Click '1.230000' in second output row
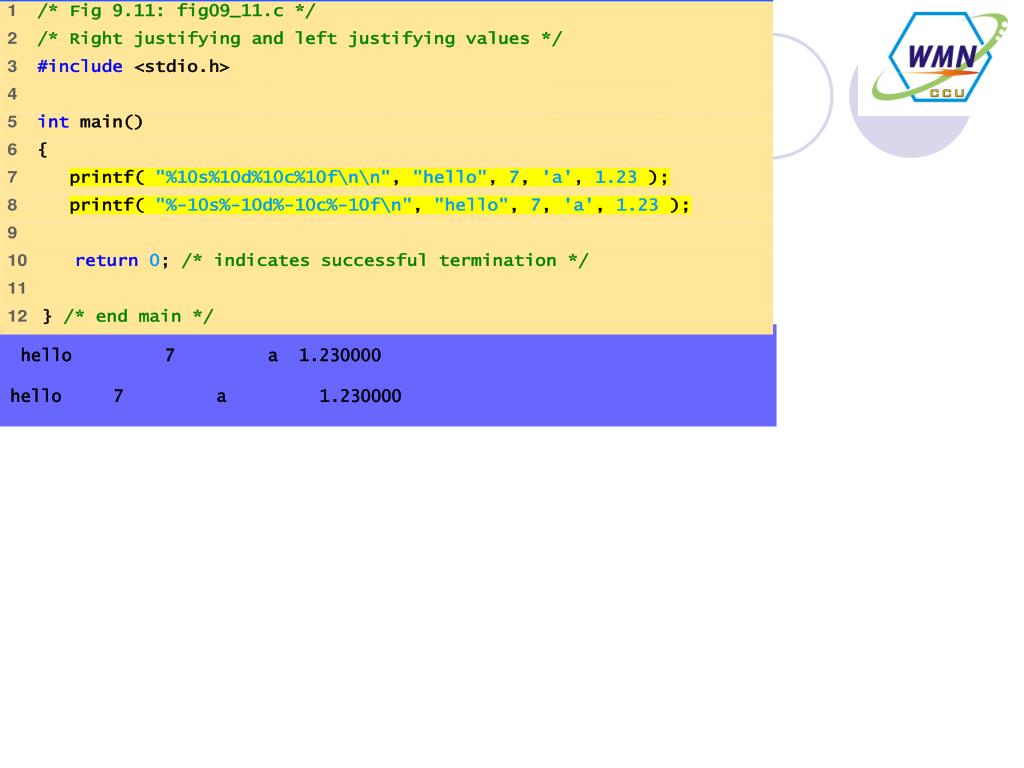 pyautogui.click(x=360, y=396)
